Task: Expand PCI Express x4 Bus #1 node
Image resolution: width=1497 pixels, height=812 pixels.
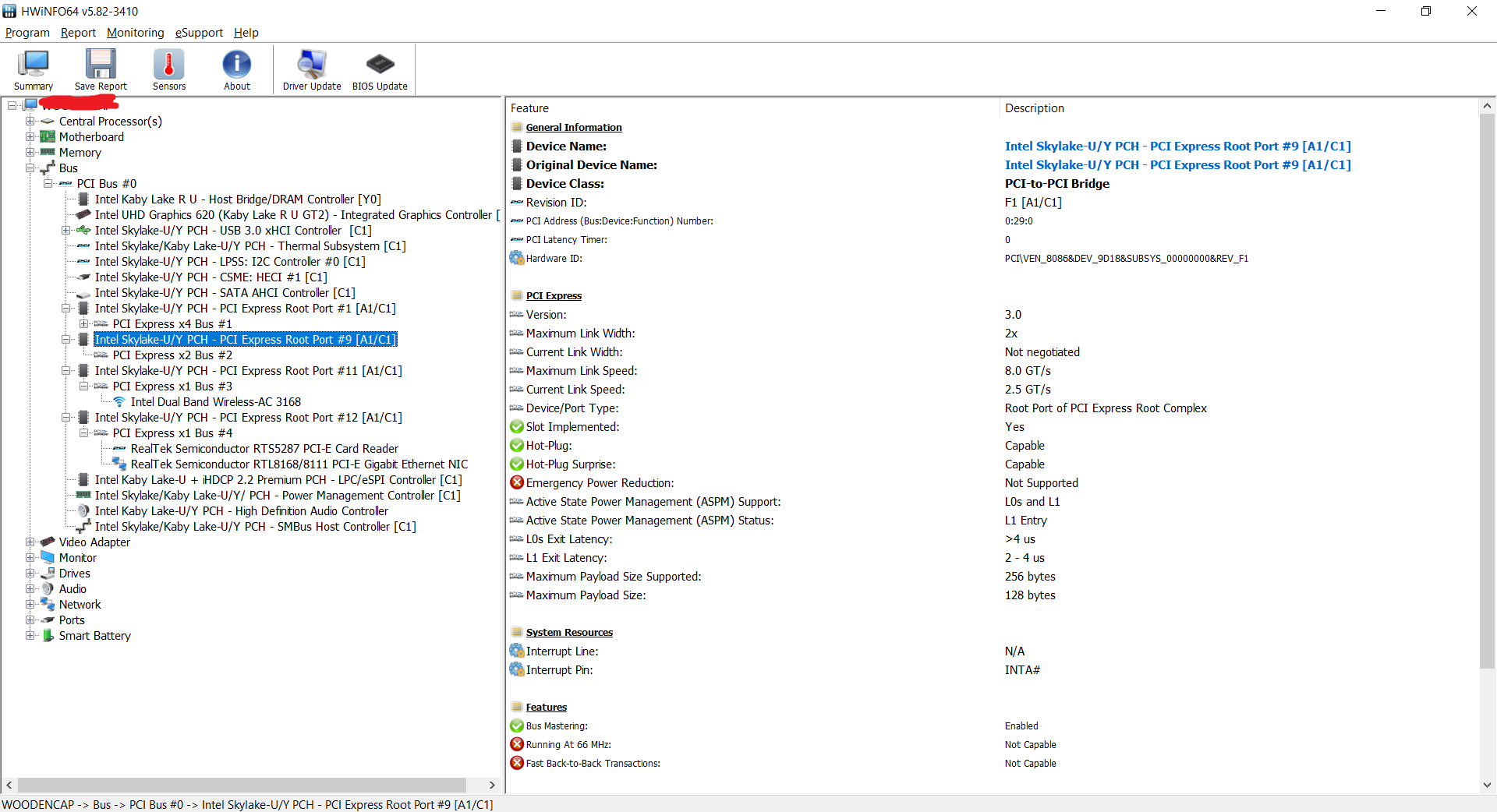Action: 83,324
